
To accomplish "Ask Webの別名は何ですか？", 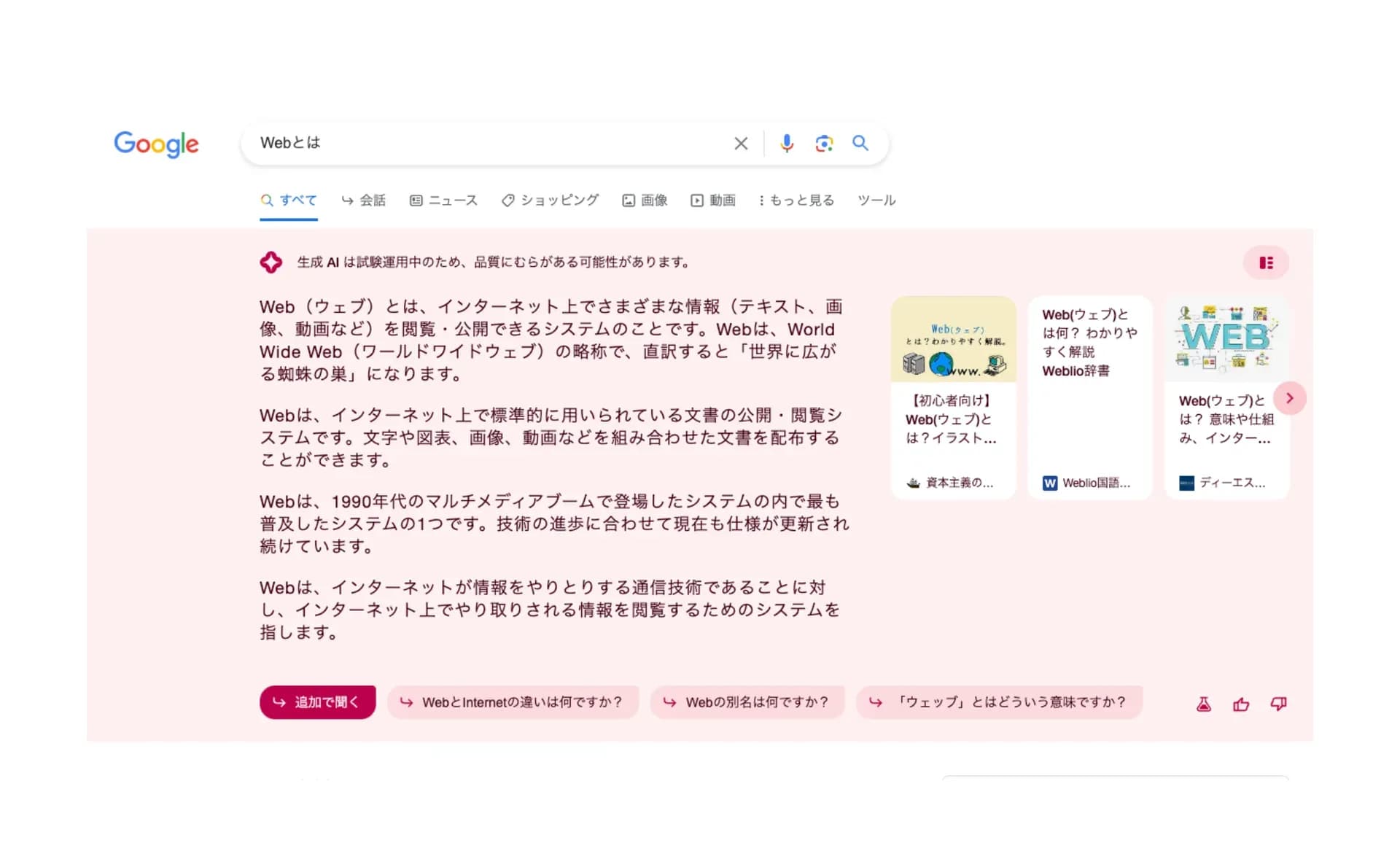I will click(x=747, y=702).
